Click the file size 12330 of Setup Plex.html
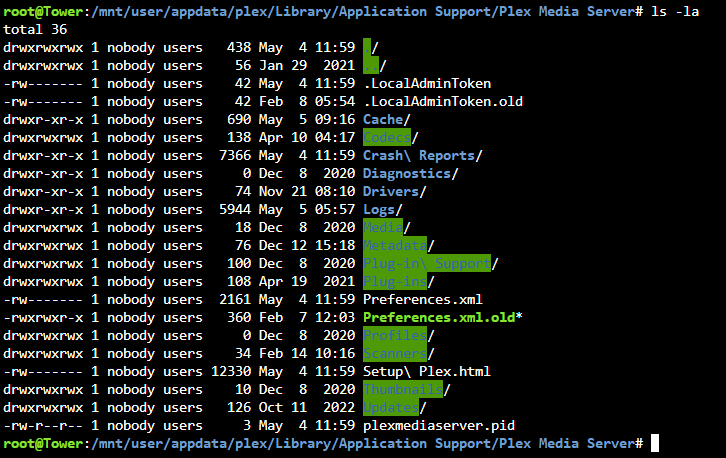This screenshot has width=726, height=458. click(231, 371)
